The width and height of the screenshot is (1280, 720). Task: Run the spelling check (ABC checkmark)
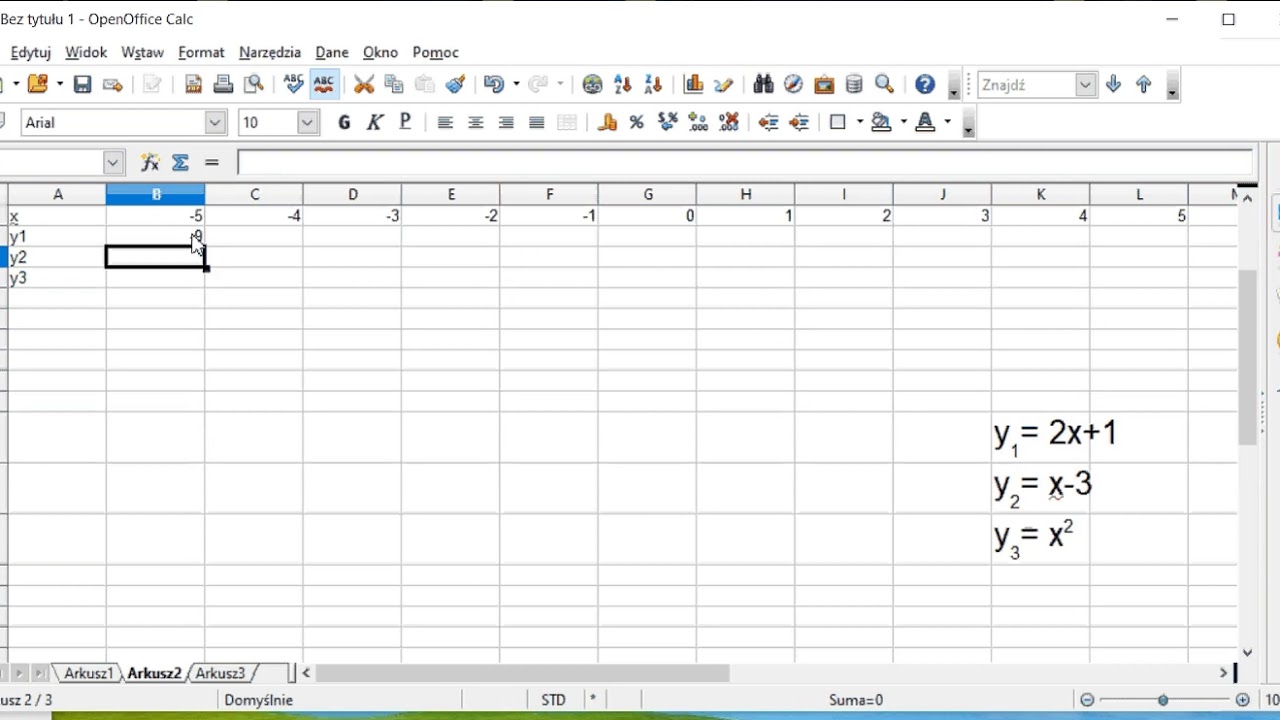293,85
